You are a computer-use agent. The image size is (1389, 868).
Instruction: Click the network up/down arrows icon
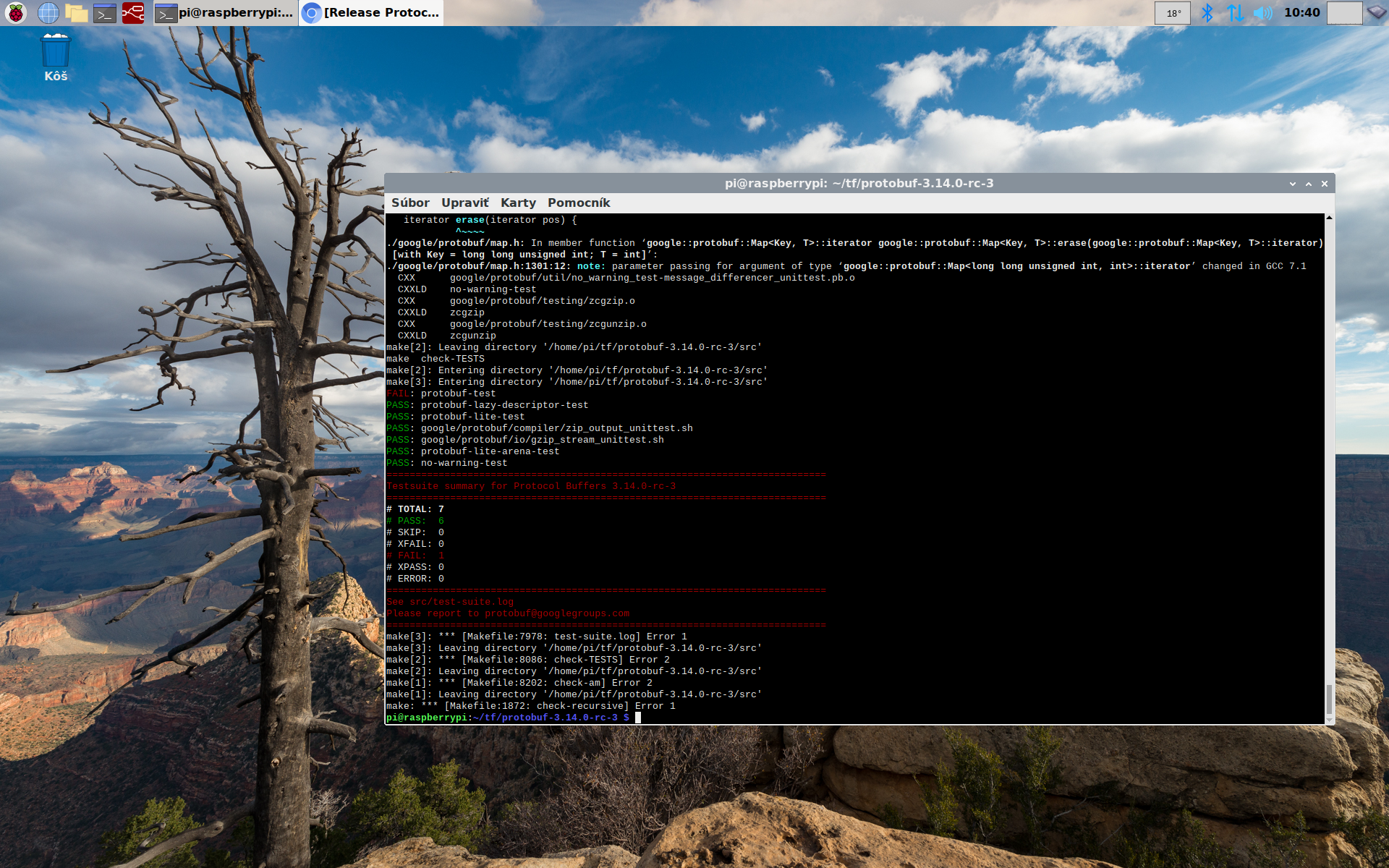click(1235, 12)
